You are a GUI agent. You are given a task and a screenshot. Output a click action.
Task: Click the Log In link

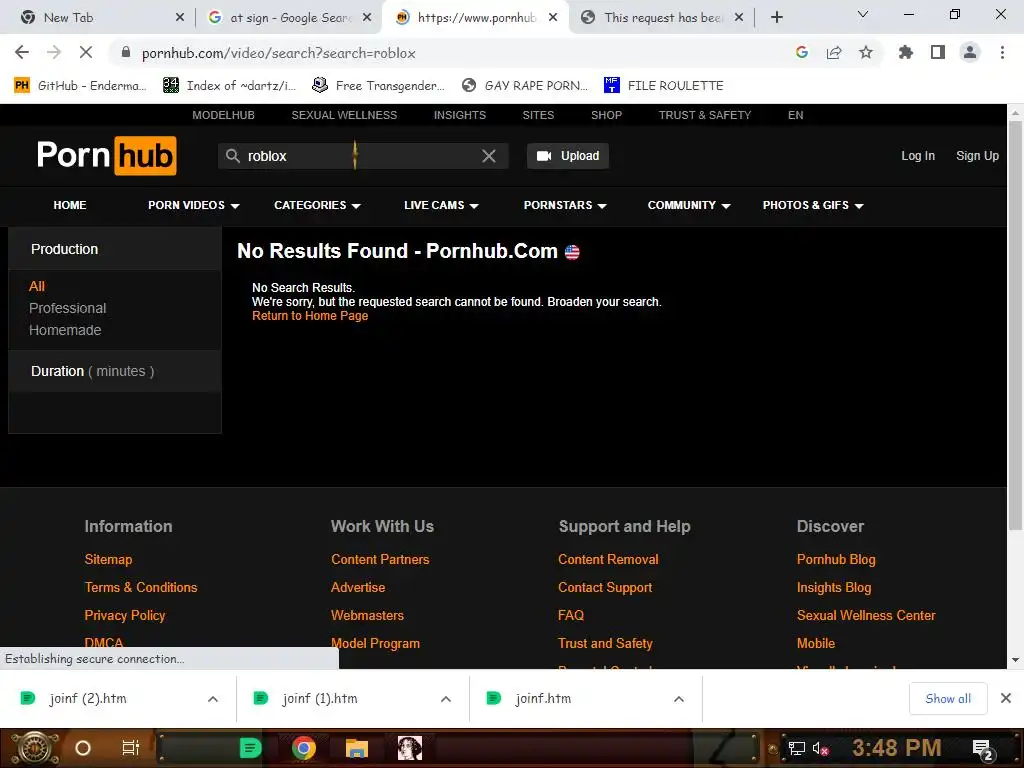(918, 156)
